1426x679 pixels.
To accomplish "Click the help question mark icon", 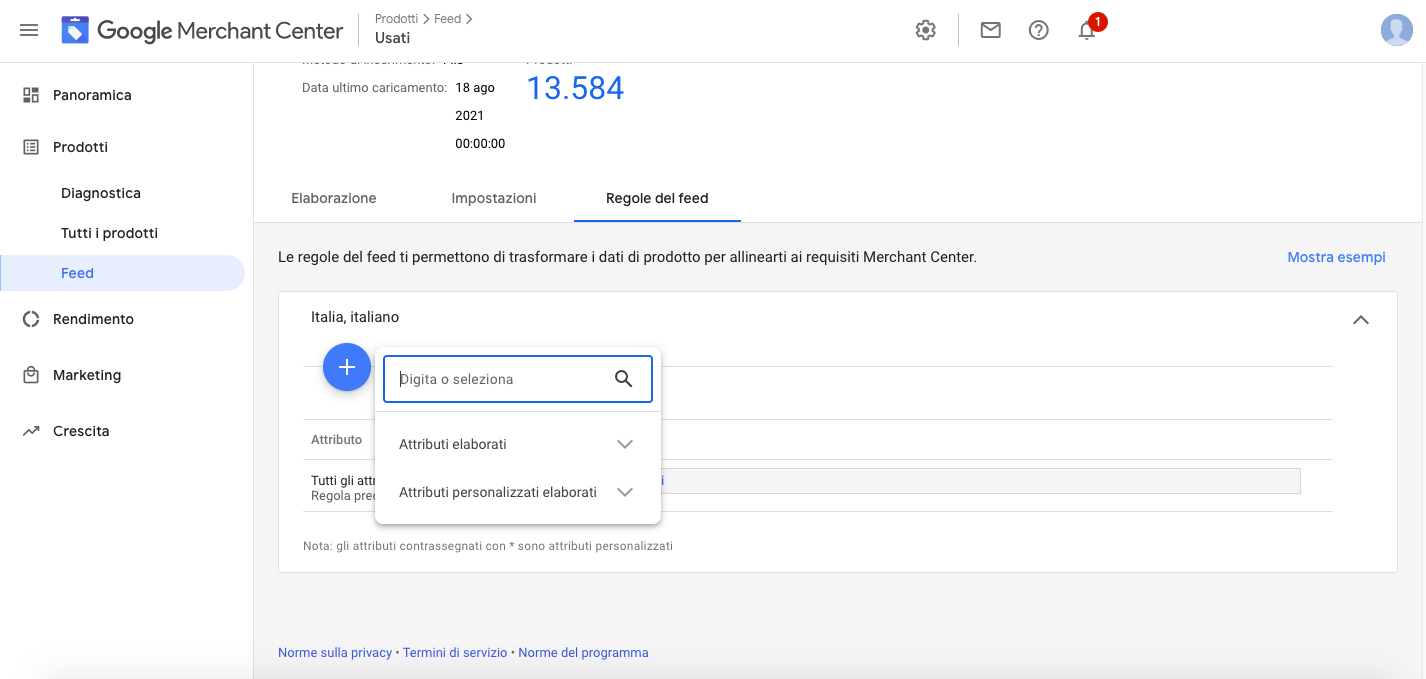I will (1038, 31).
